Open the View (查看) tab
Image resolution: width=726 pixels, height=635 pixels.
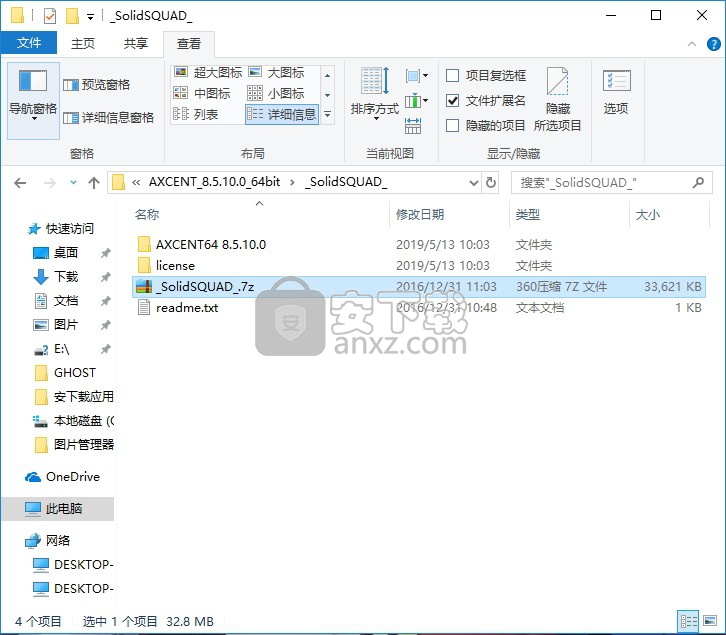[x=189, y=44]
